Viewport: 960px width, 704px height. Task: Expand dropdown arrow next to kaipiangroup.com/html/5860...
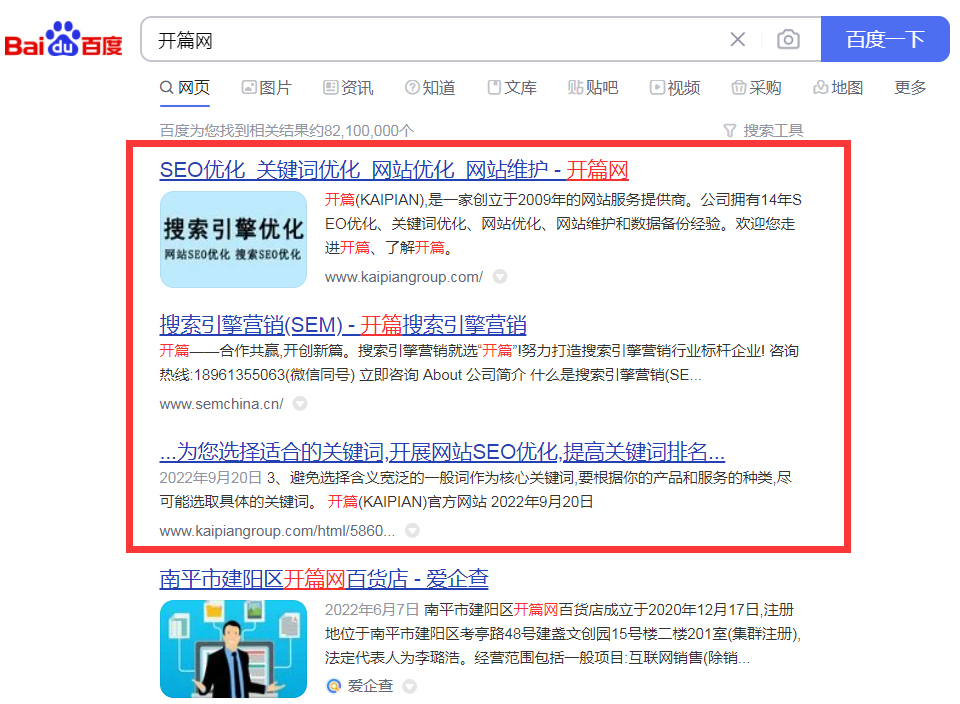pyautogui.click(x=412, y=530)
